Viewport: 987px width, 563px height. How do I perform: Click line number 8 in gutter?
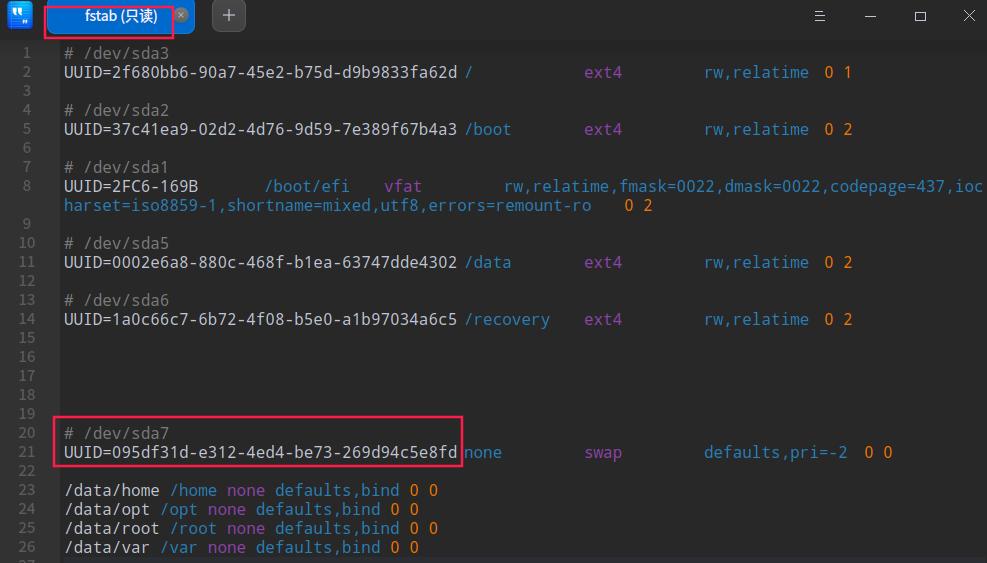(x=26, y=186)
